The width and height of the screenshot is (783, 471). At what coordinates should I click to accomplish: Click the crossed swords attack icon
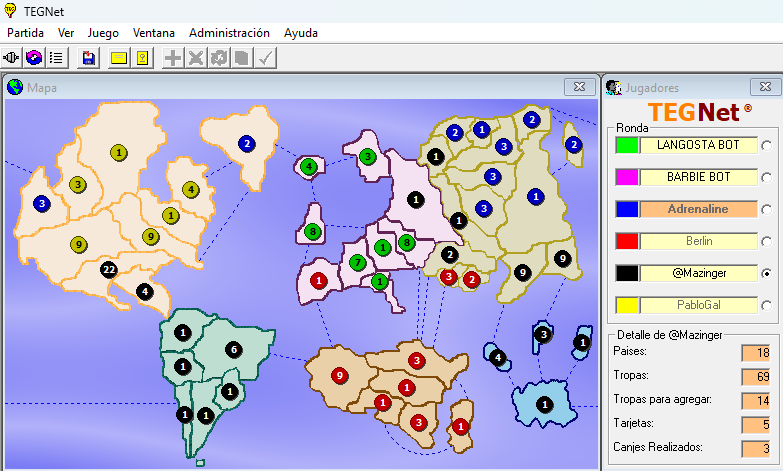196,57
